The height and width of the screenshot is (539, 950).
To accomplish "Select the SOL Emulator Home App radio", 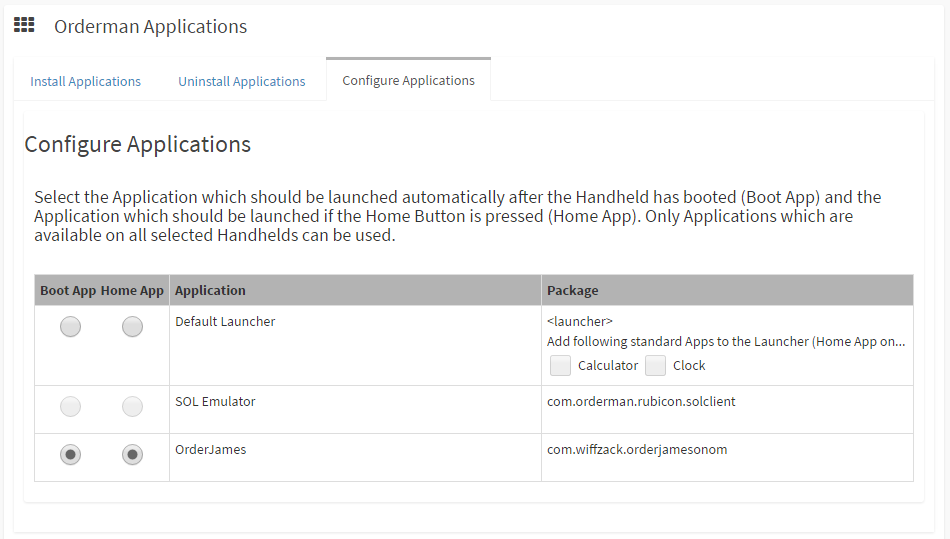I will [132, 406].
